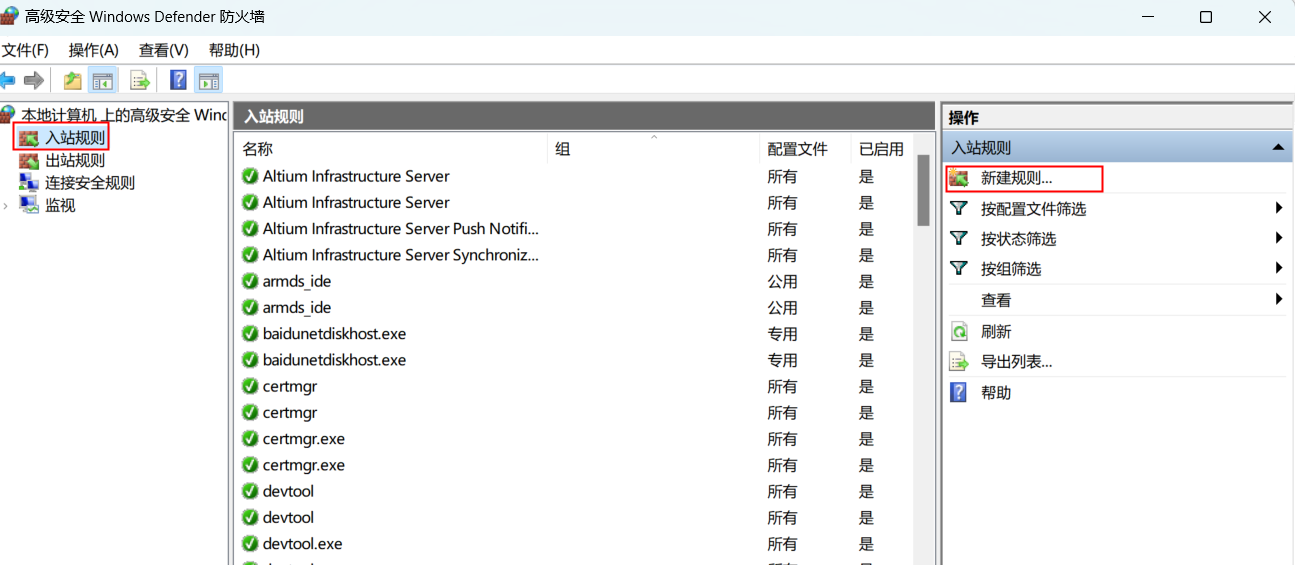Click the green check icon beside Altium Infrastructure Server Push Notifi...
This screenshot has width=1295, height=565.
(250, 229)
